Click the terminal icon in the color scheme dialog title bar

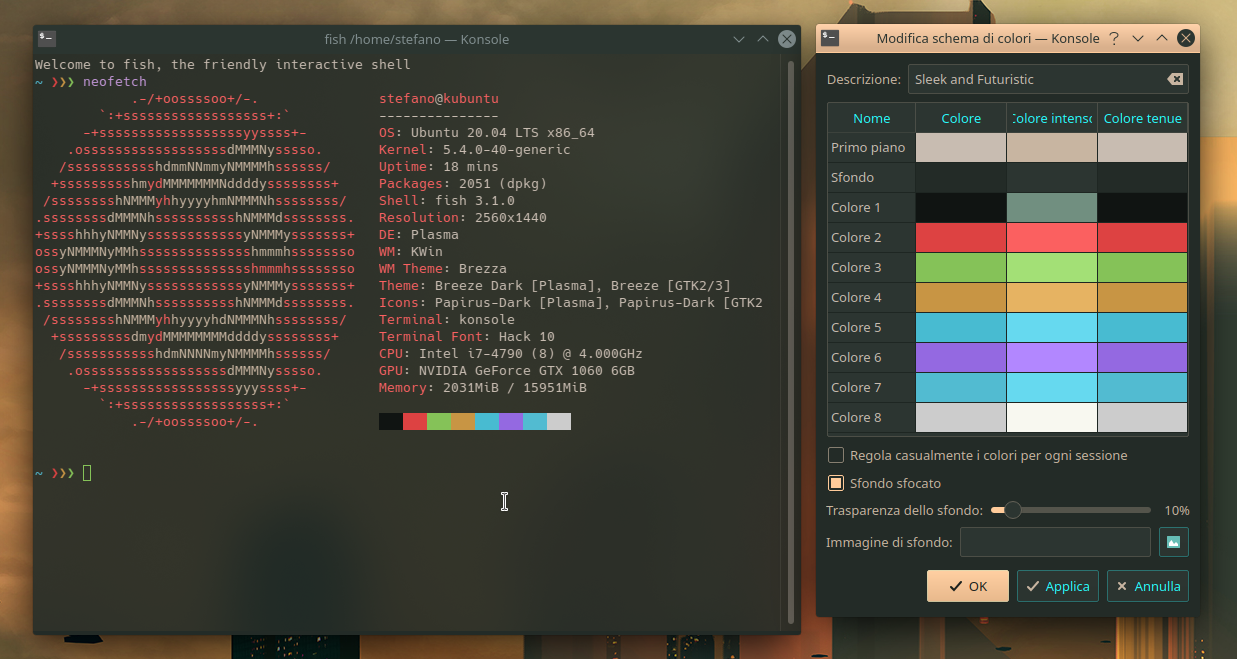tap(830, 39)
